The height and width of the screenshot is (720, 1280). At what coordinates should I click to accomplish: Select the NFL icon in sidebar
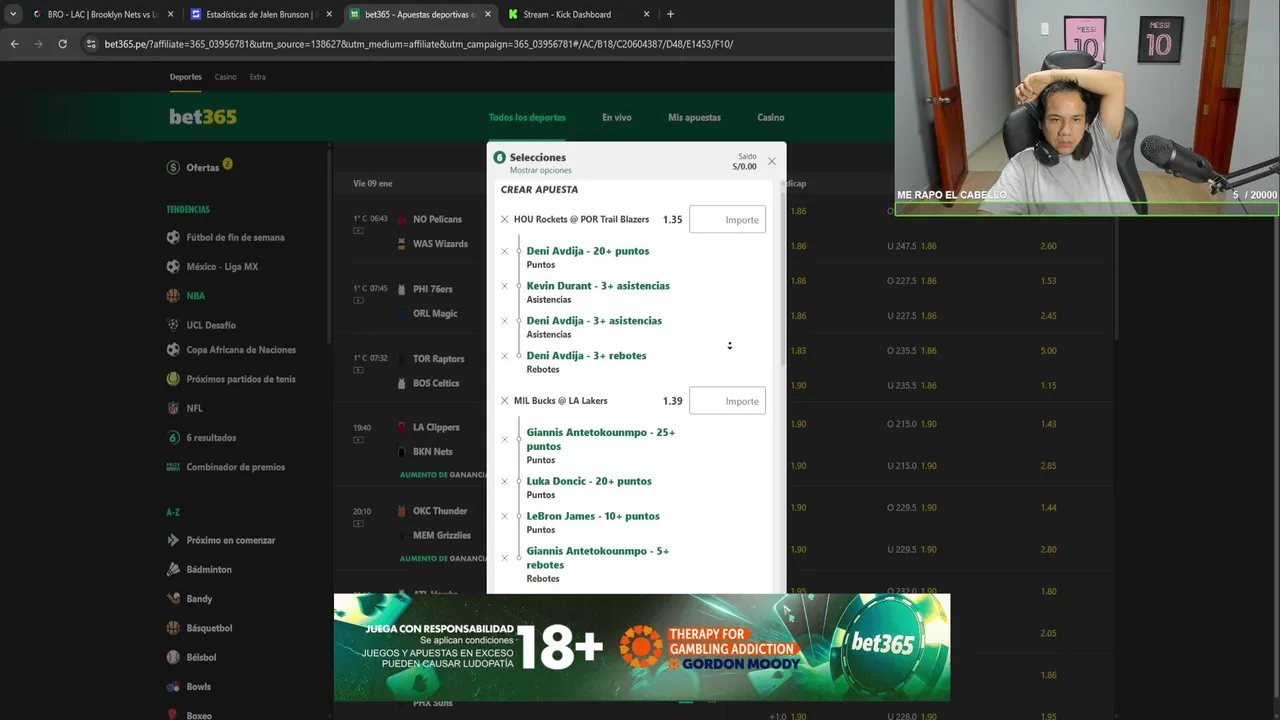pos(173,408)
